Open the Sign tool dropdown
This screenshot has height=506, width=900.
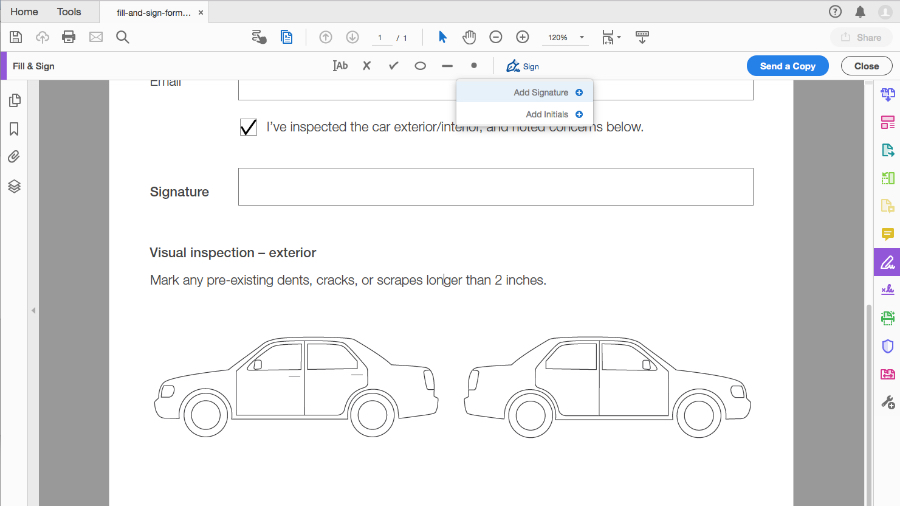[522, 66]
